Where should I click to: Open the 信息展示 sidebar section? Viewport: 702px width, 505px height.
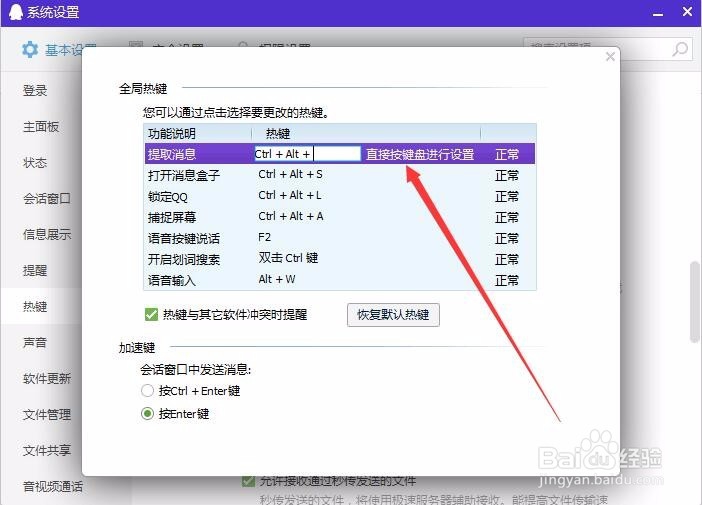pyautogui.click(x=47, y=234)
